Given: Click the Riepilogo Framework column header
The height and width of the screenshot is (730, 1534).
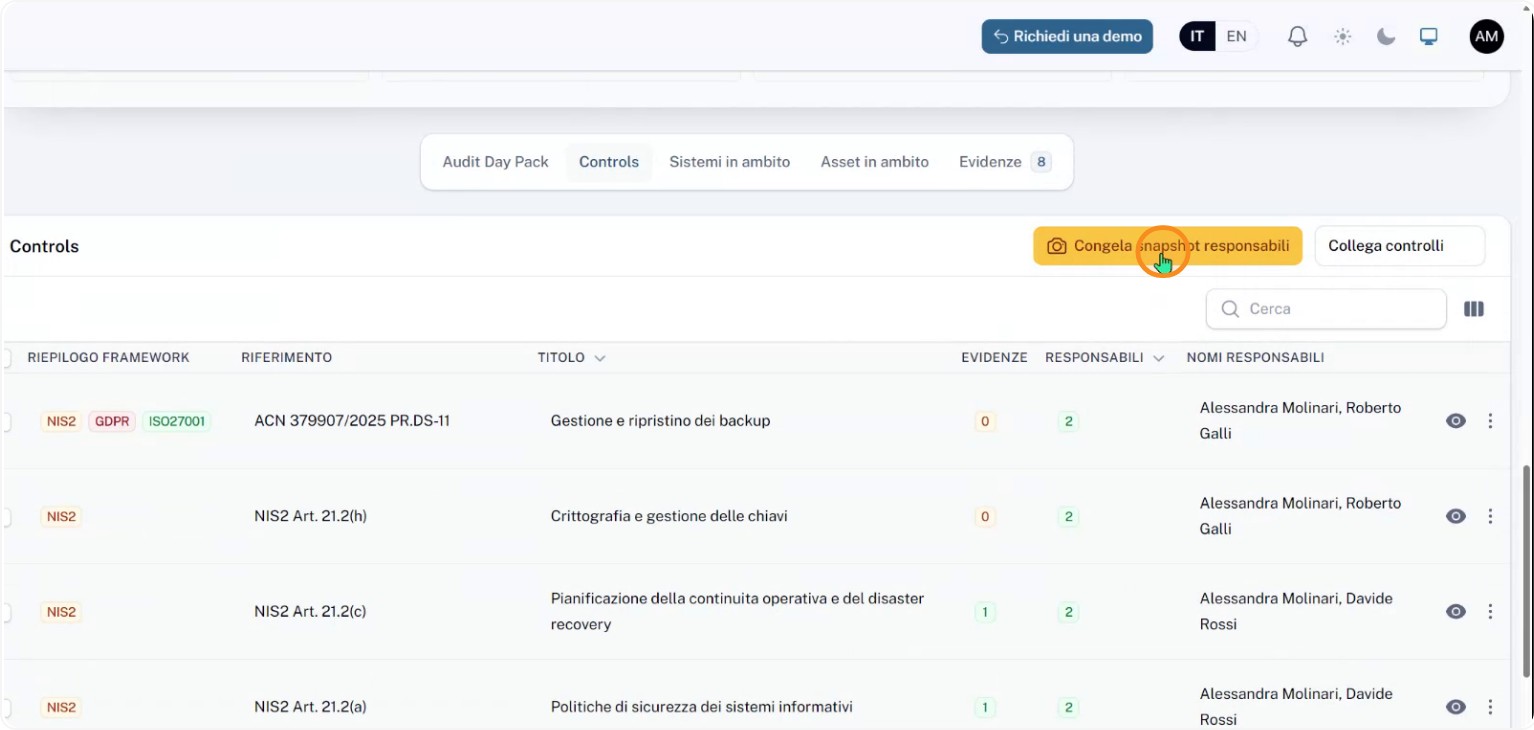Looking at the screenshot, I should pos(108,357).
